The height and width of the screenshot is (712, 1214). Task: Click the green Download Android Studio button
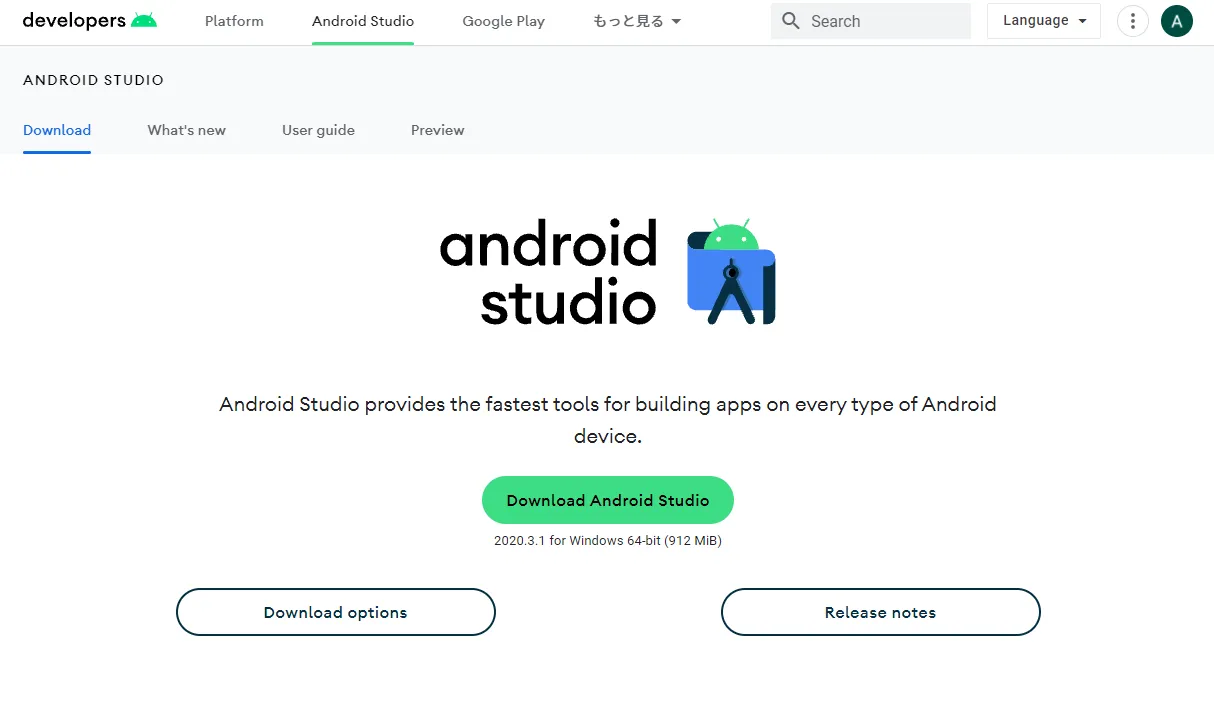click(x=607, y=500)
